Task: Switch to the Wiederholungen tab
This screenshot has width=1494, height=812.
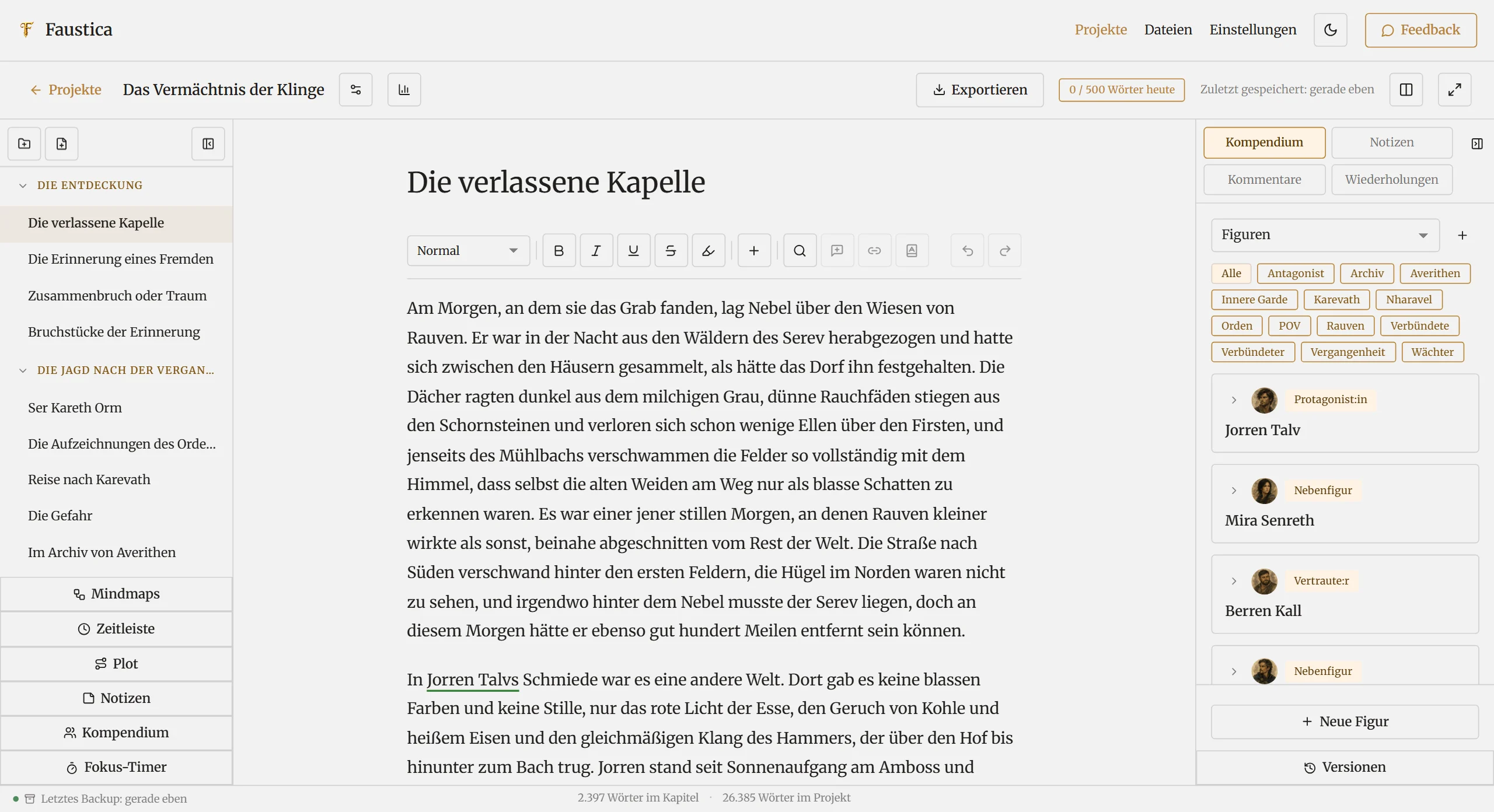Action: click(x=1392, y=180)
